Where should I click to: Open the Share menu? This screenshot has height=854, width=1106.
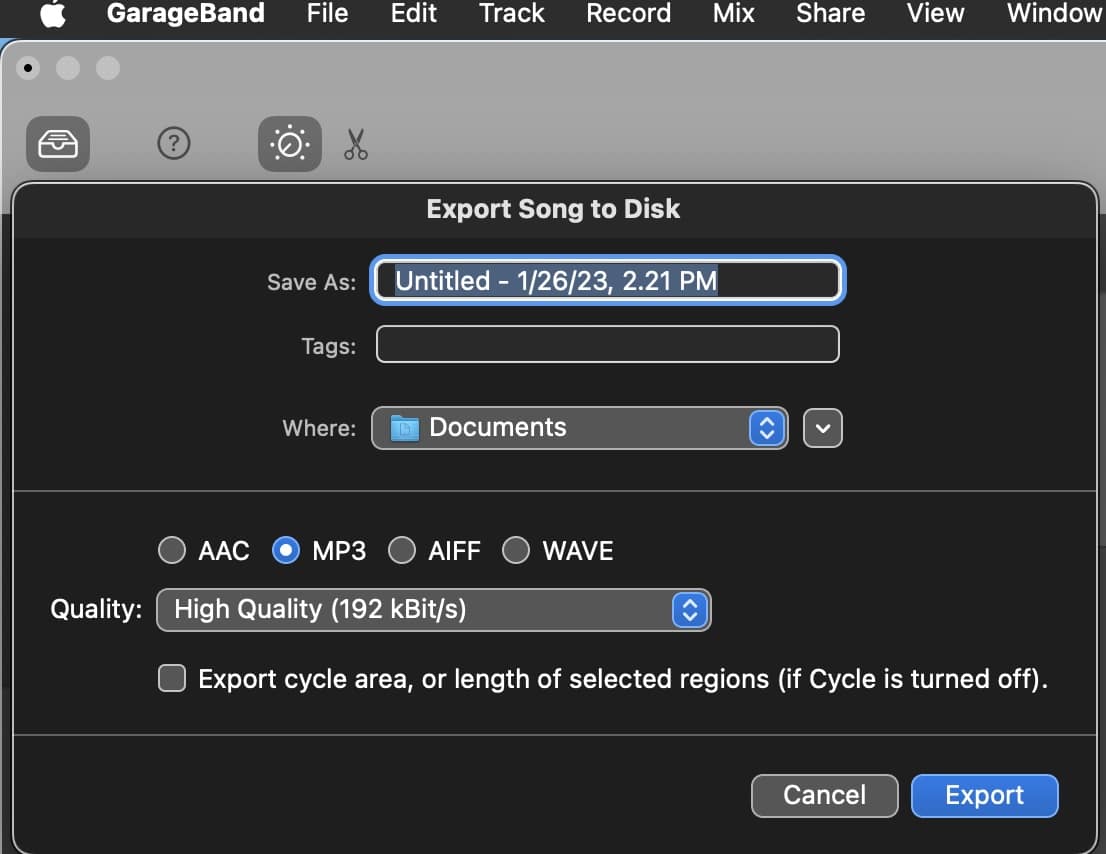(x=830, y=14)
